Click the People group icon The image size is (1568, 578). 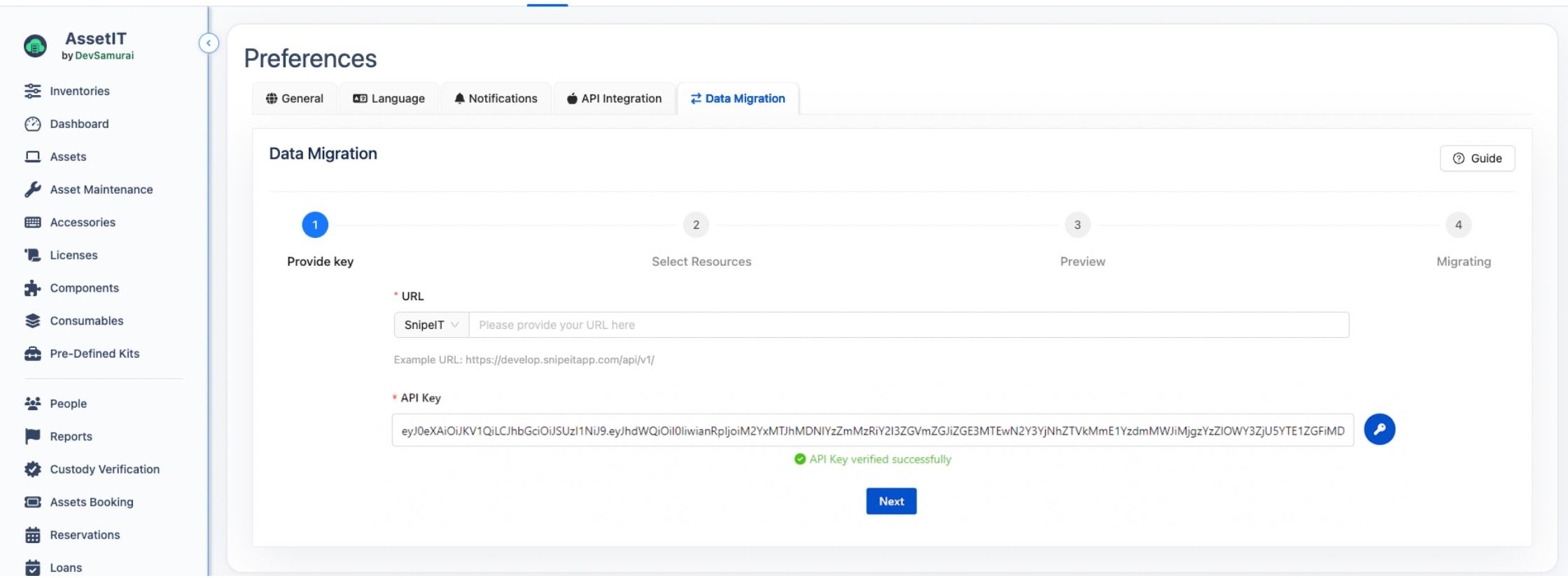tap(32, 404)
